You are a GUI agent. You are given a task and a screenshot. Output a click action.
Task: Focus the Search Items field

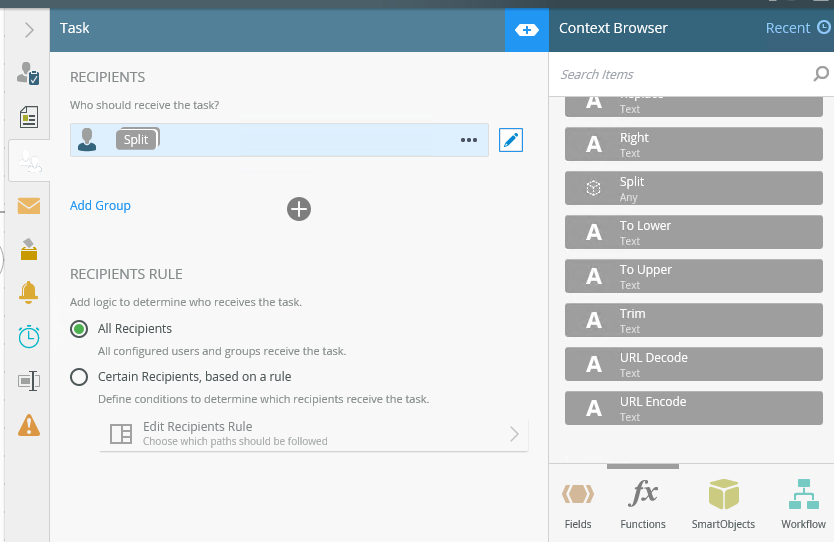(681, 74)
